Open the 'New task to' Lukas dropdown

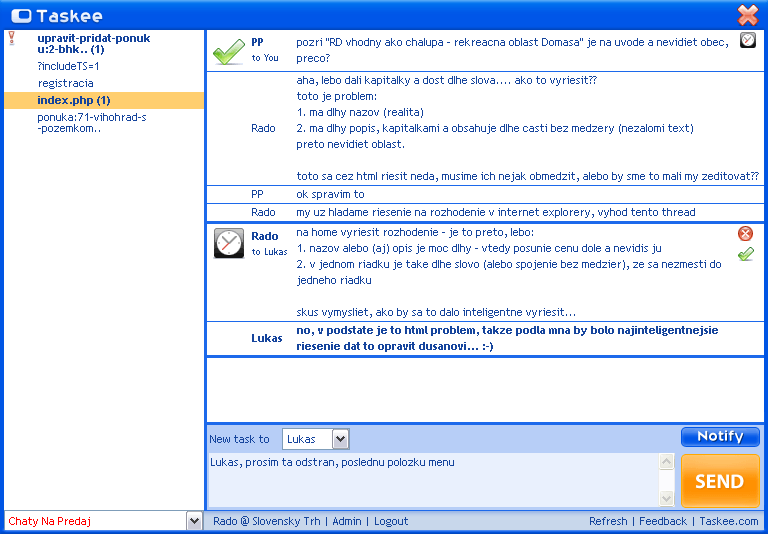[x=340, y=439]
